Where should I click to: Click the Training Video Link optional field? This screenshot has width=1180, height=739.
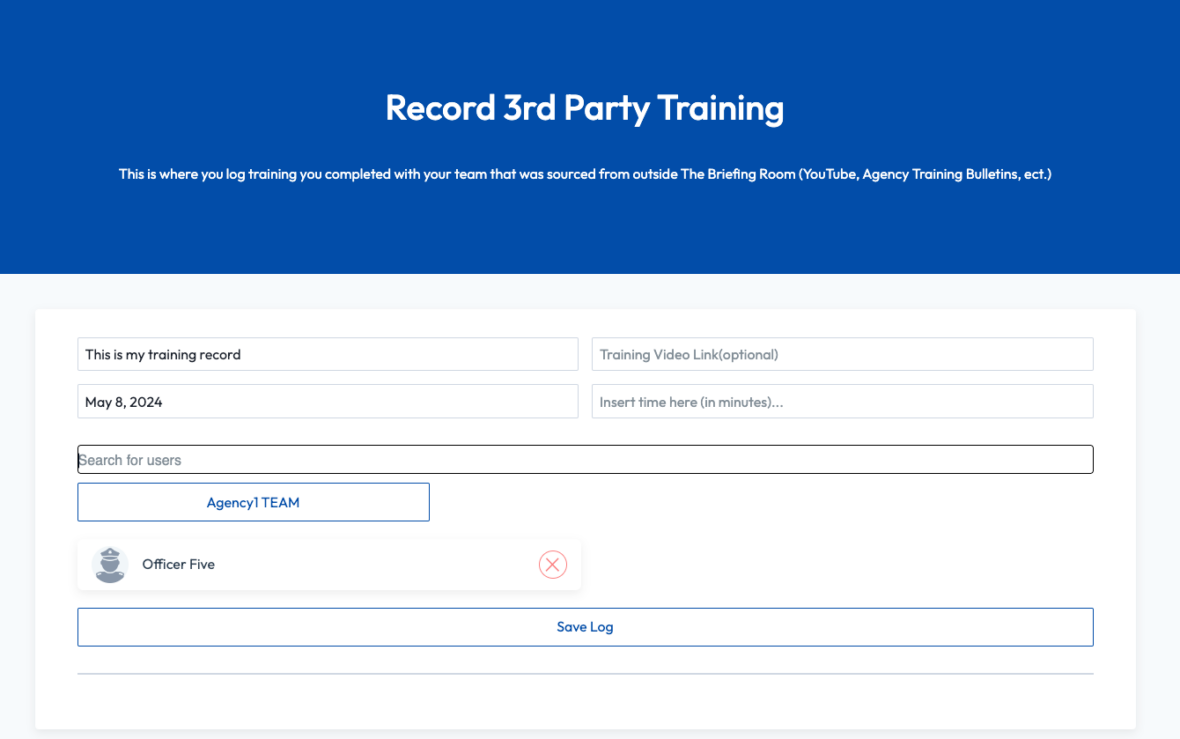tap(842, 354)
